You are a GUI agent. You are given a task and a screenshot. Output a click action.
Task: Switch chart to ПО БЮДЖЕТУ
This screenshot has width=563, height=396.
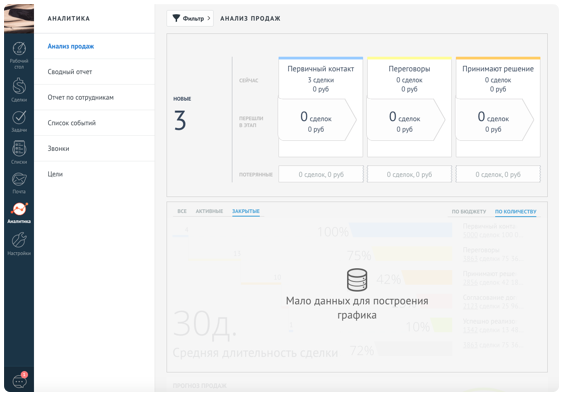tap(469, 211)
